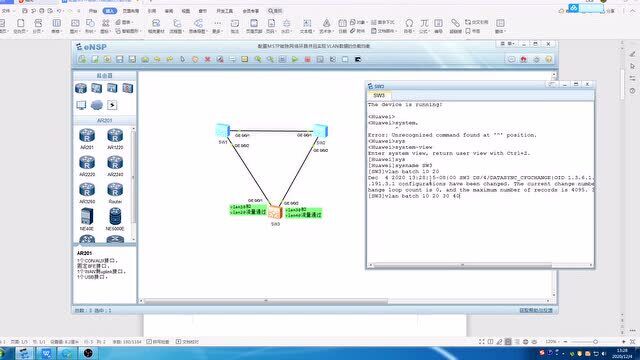Select the SW3 terminal tab
The height and width of the screenshot is (360, 640).
(379, 96)
